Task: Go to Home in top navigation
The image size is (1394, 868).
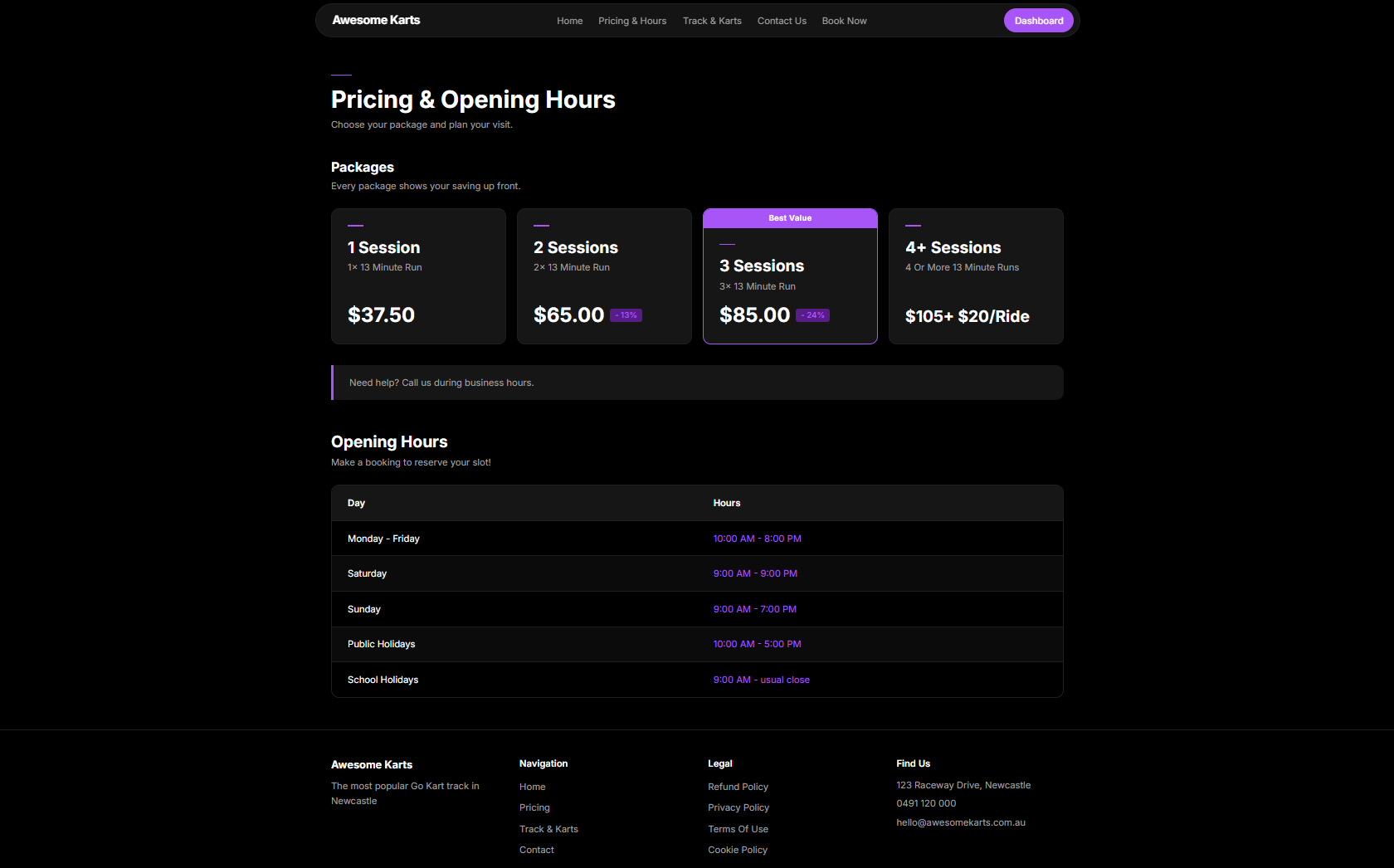Action: [569, 21]
